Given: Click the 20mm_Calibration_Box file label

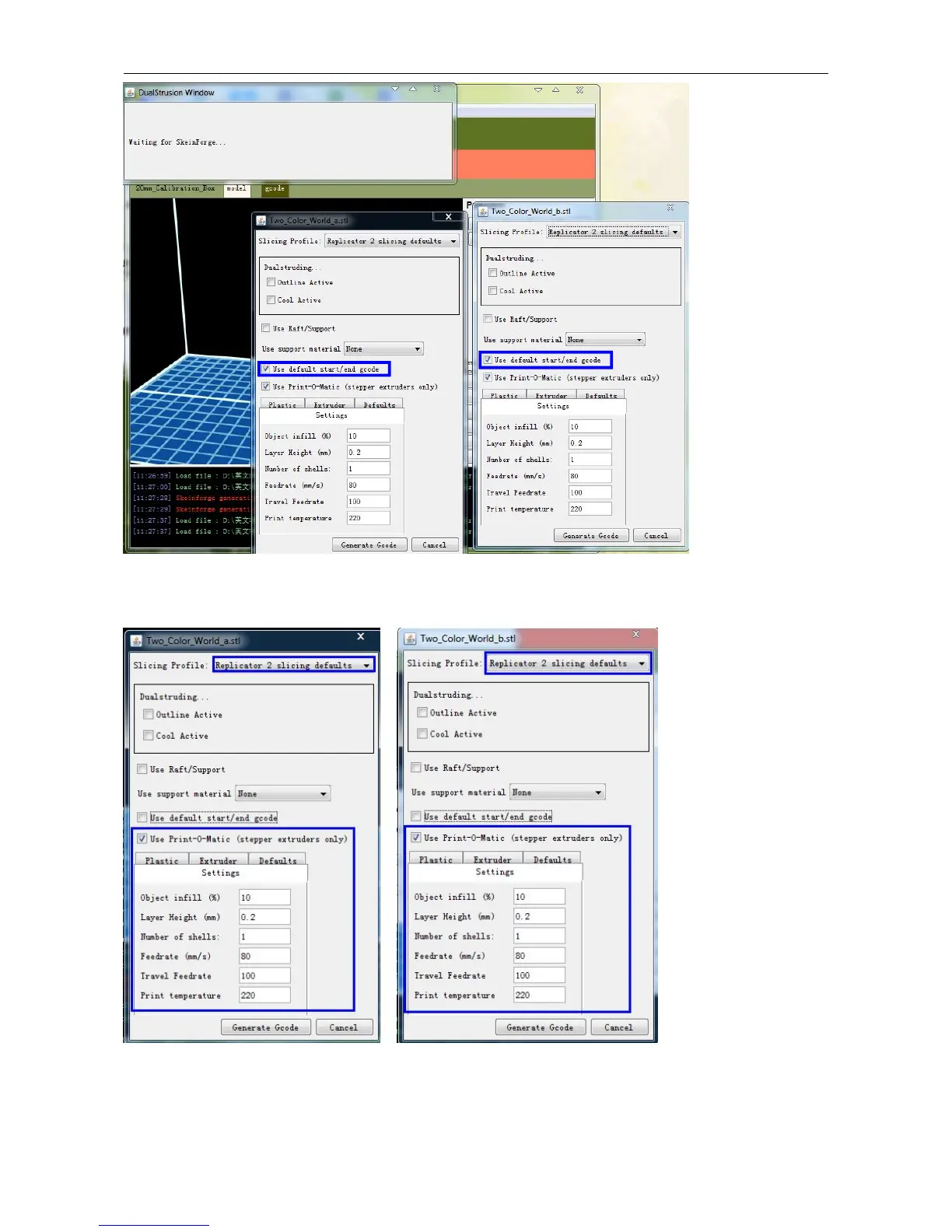Looking at the screenshot, I should coord(175,189).
